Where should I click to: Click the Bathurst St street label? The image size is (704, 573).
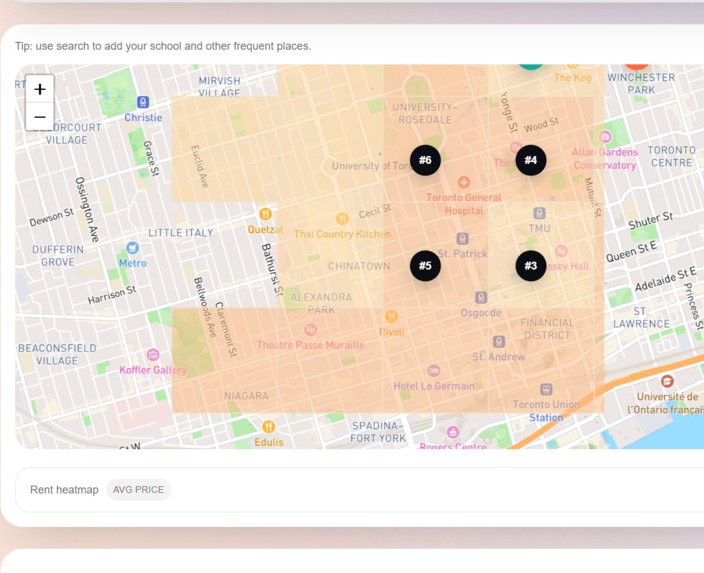pyautogui.click(x=272, y=269)
